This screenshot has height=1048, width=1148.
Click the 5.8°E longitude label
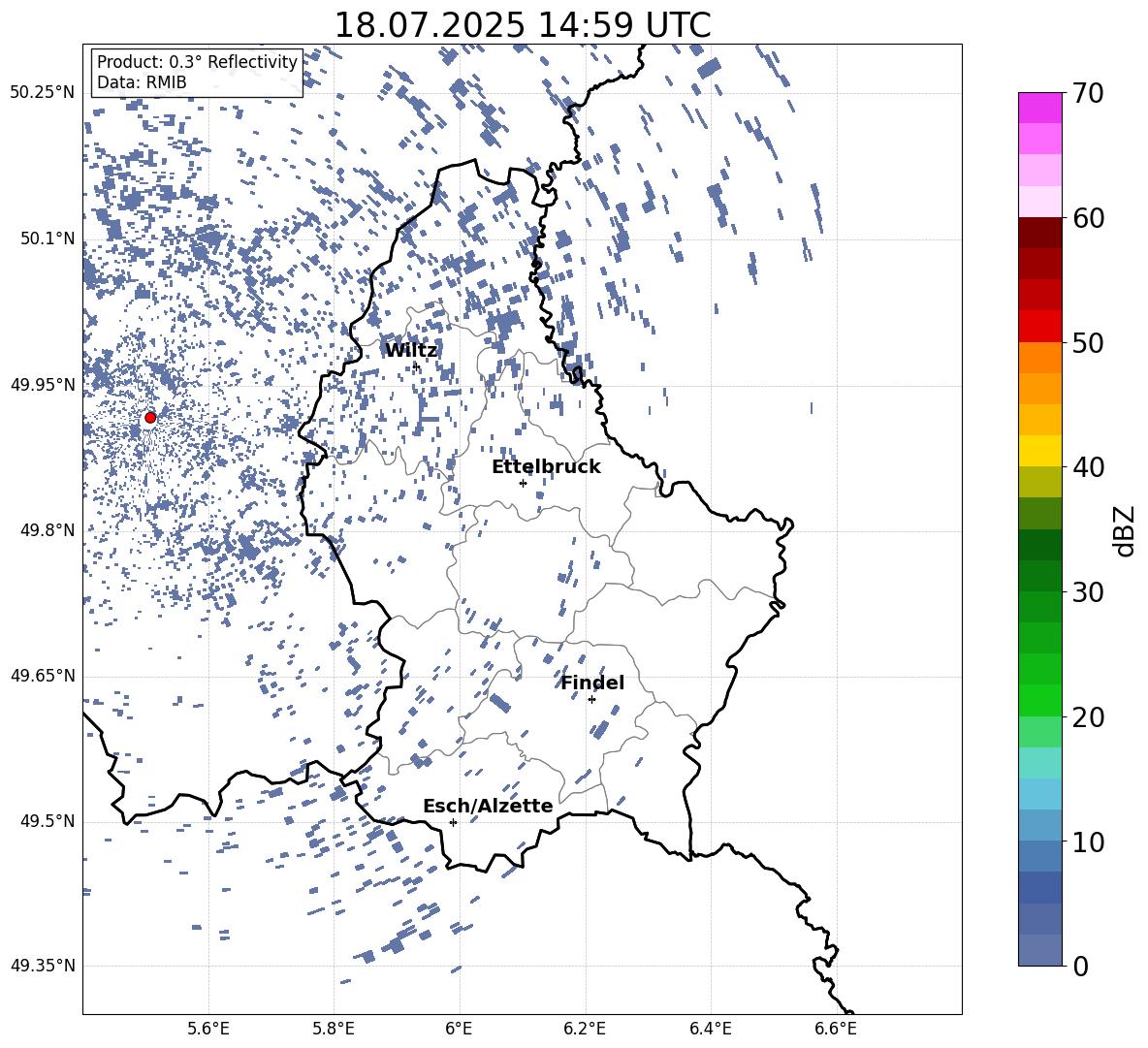pos(334,1029)
